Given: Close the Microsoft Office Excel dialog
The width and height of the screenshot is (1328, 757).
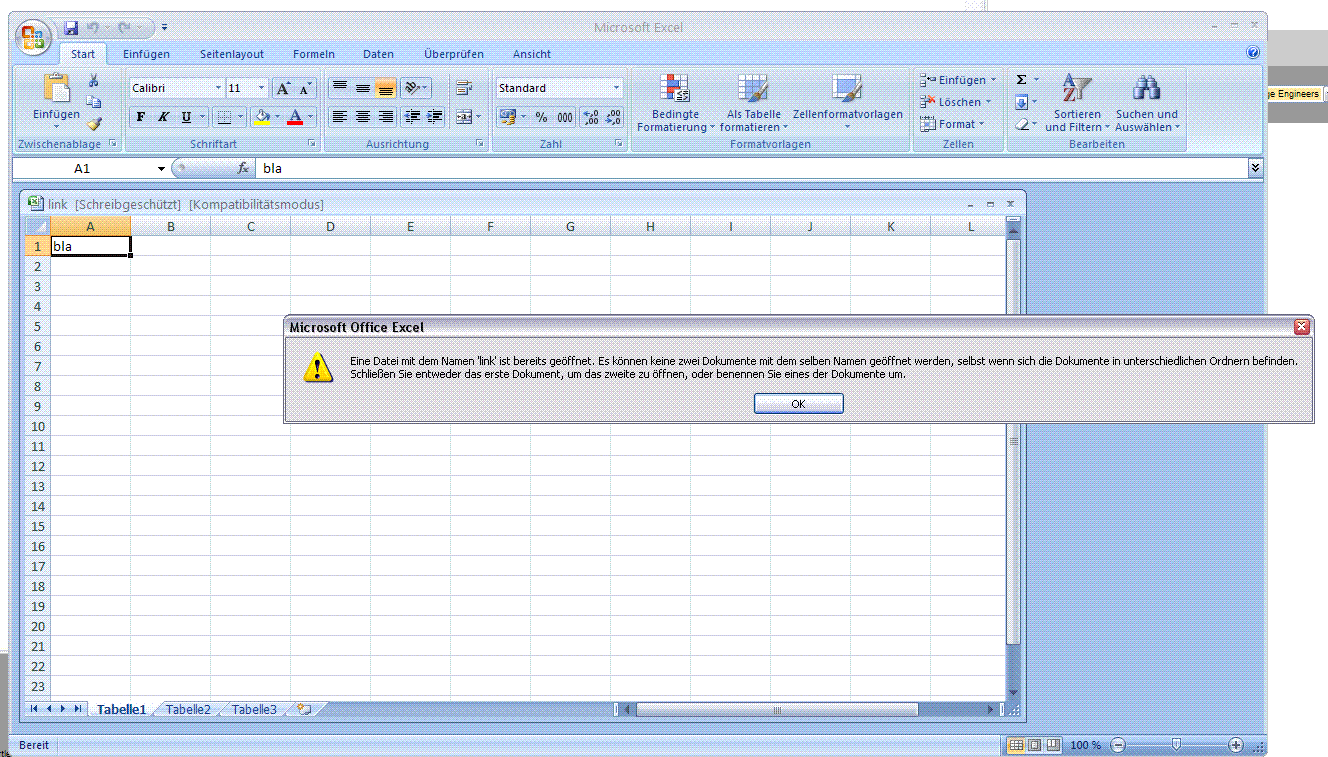Looking at the screenshot, I should tap(1301, 327).
